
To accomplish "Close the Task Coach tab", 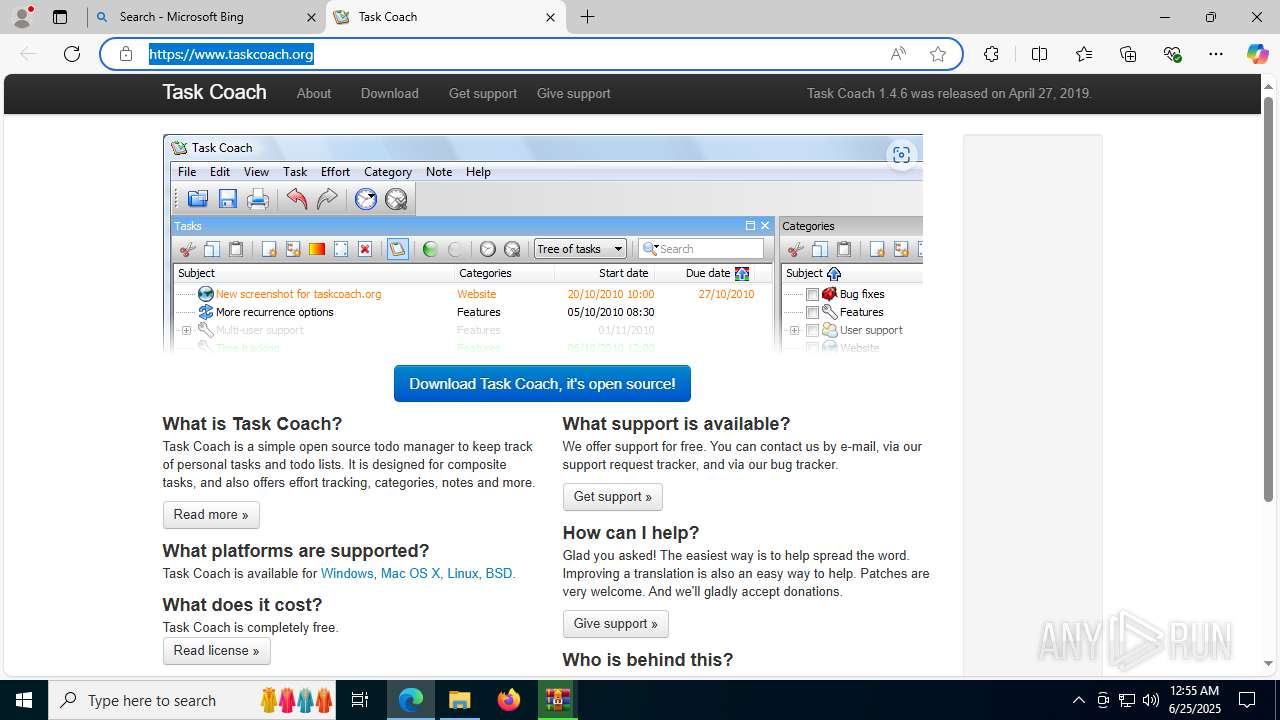I will tap(551, 17).
